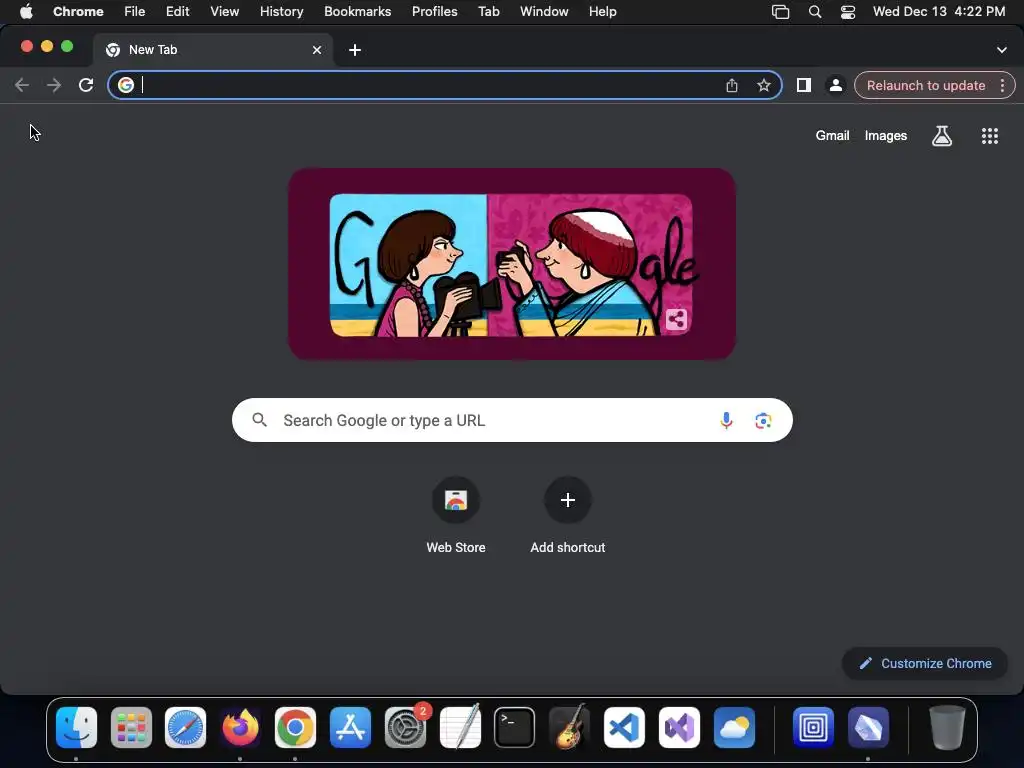Start voice search with microphone icon
The height and width of the screenshot is (768, 1024).
[x=726, y=421]
